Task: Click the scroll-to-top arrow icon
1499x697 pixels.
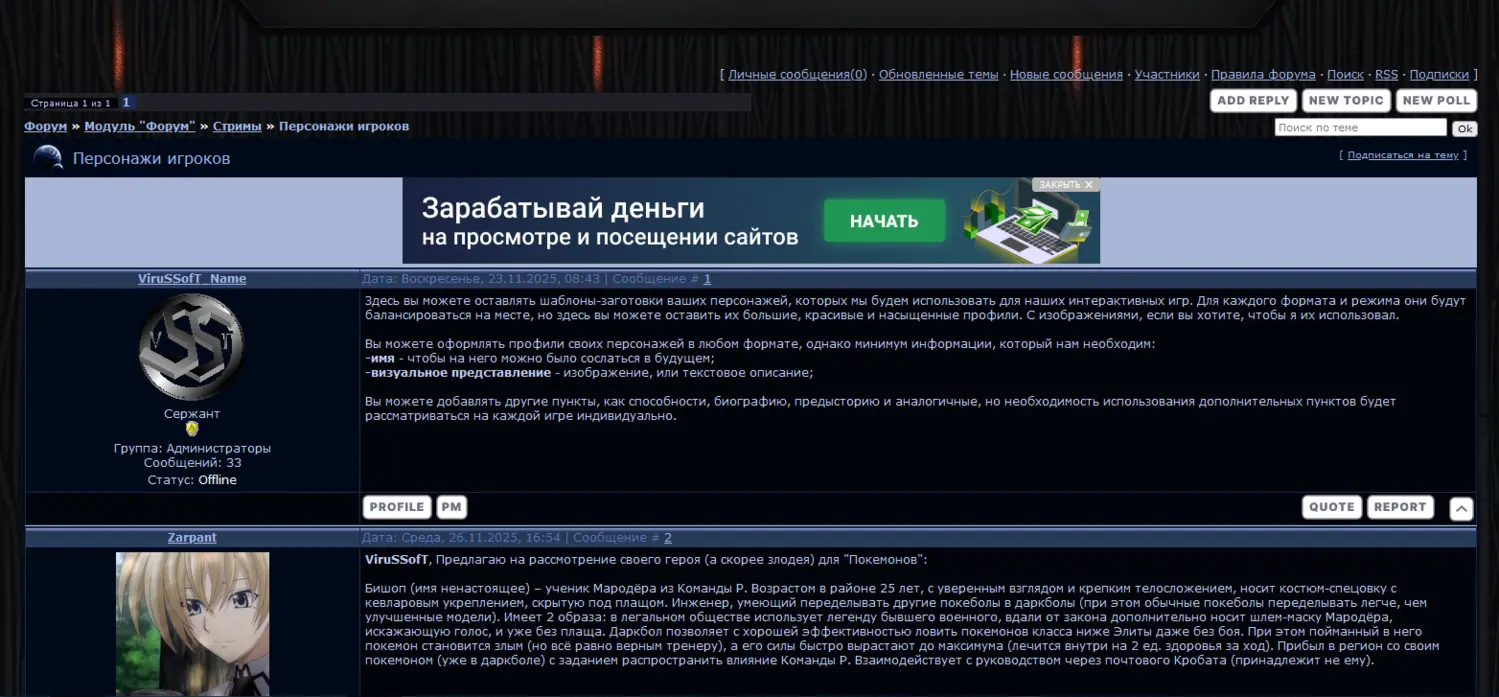Action: coord(1460,509)
